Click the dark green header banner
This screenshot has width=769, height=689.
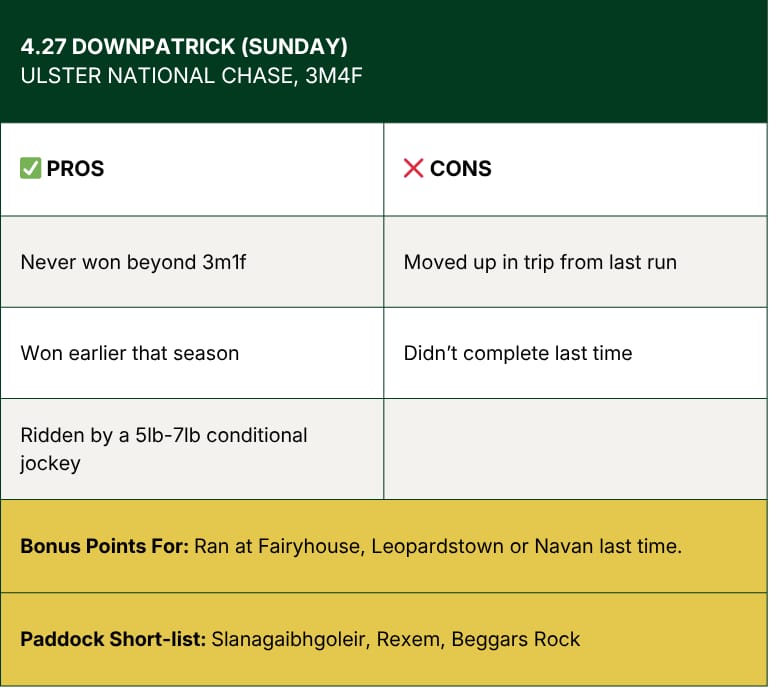(x=384, y=61)
